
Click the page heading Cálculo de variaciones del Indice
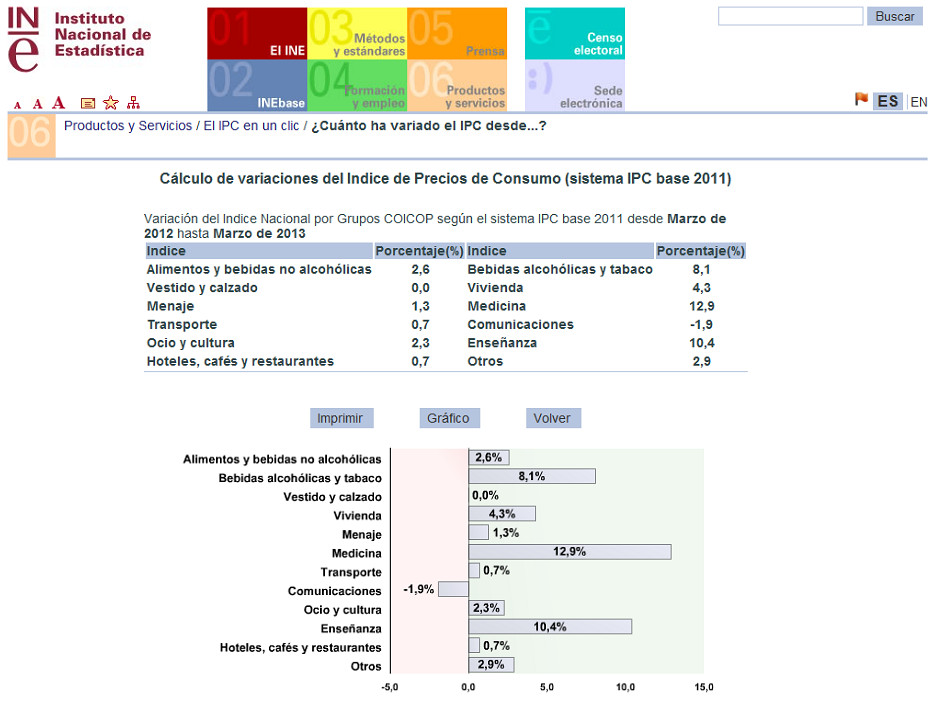point(445,179)
